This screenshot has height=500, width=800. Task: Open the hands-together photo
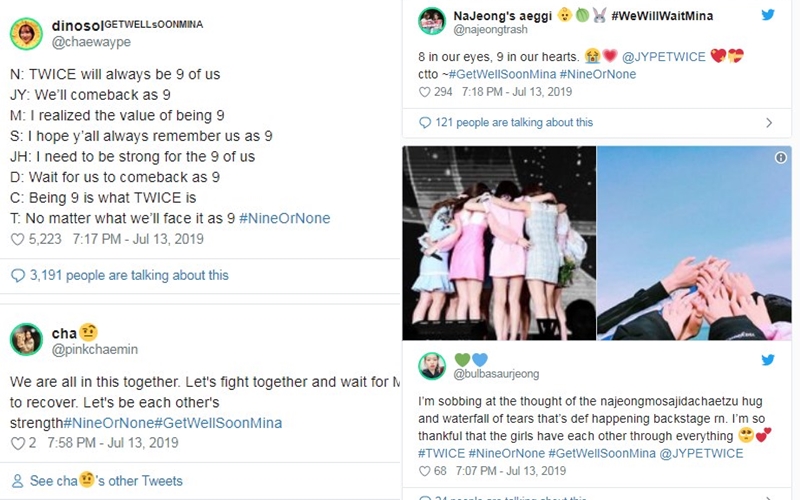[x=693, y=243]
